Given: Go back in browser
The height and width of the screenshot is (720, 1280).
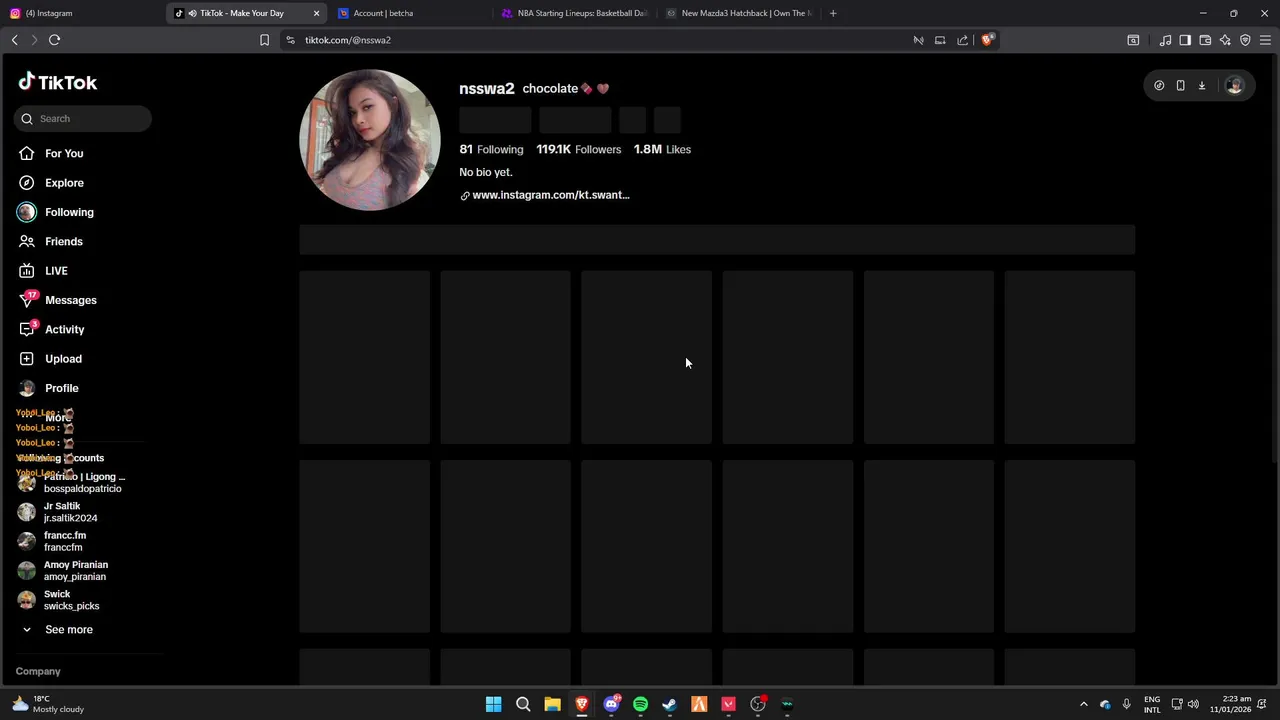Looking at the screenshot, I should point(15,40).
